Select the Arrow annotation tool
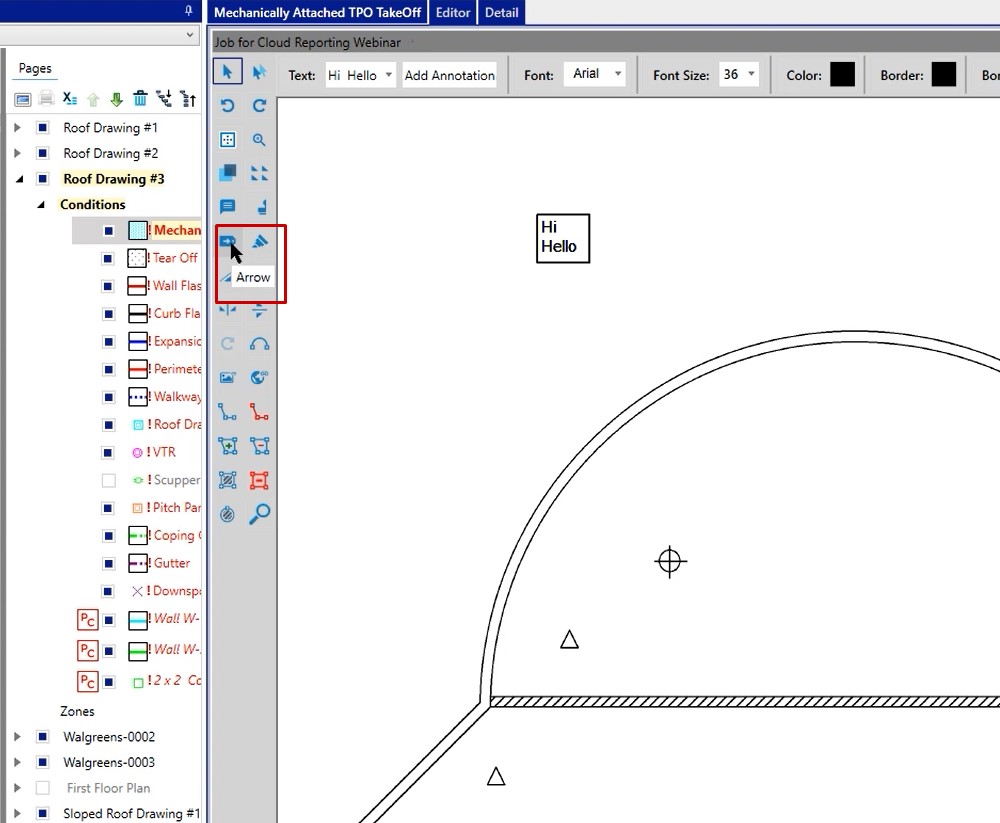1000x823 pixels. (227, 241)
